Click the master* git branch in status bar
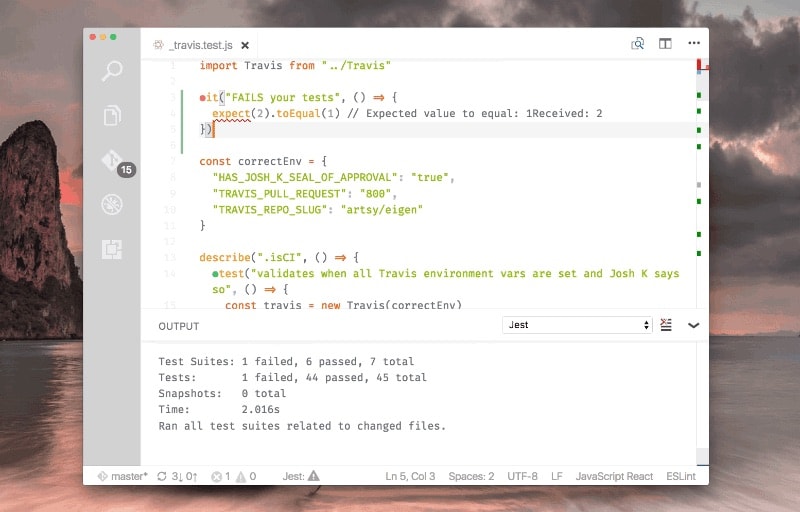This screenshot has height=512, width=800. coord(122,476)
